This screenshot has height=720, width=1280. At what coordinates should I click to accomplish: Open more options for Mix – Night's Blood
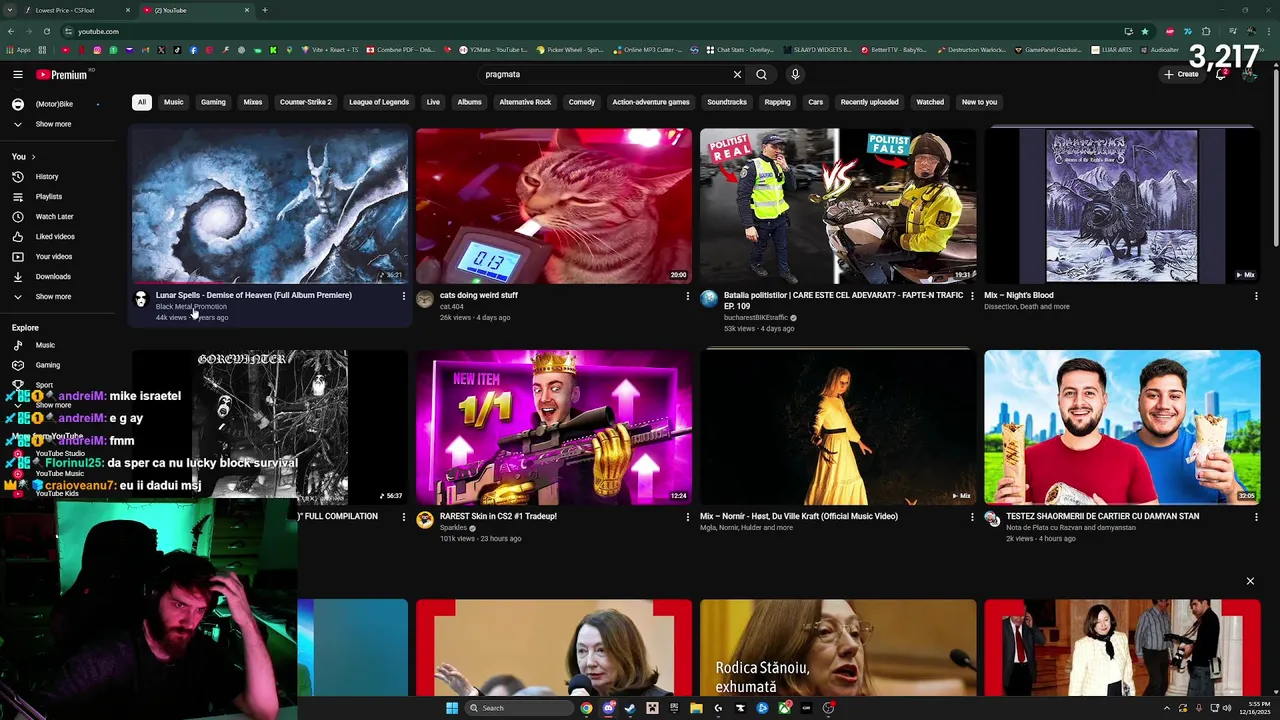[x=1256, y=296]
